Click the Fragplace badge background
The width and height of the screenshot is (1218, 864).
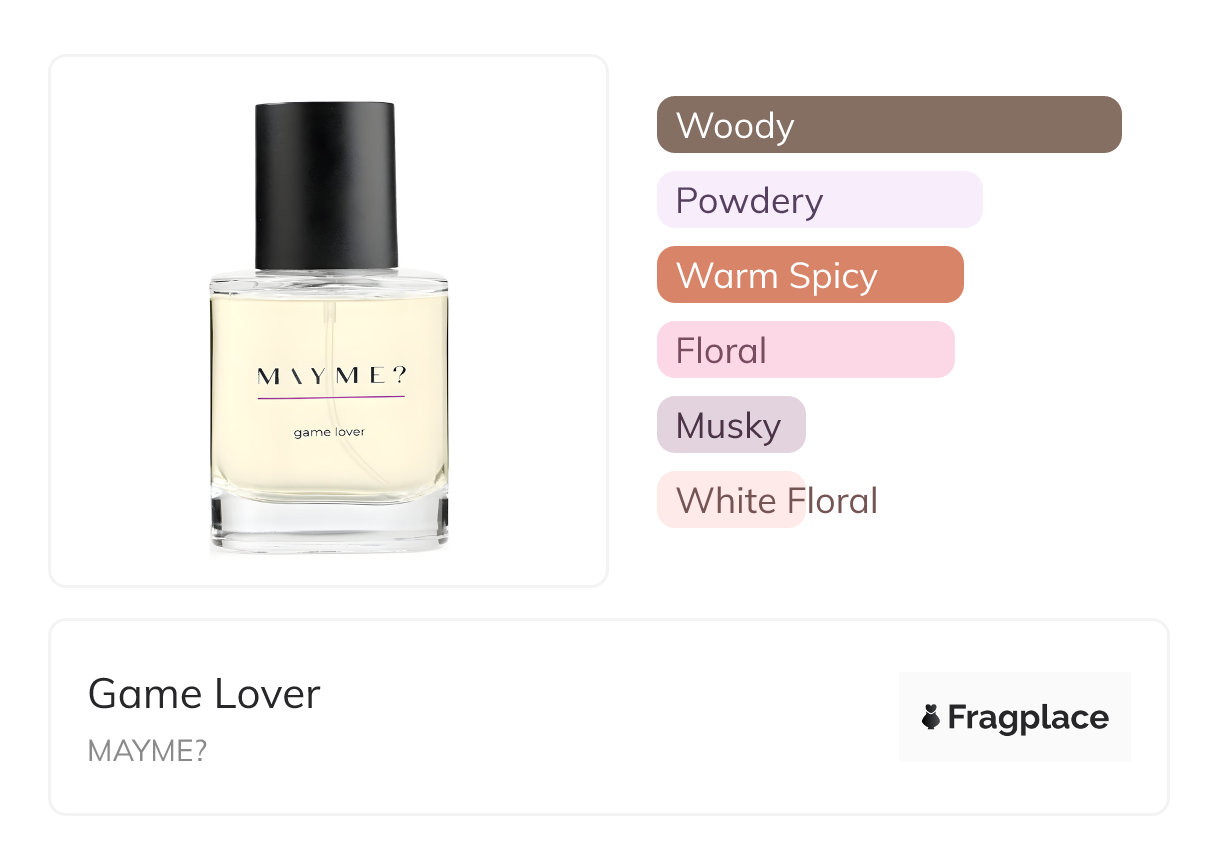click(1015, 717)
